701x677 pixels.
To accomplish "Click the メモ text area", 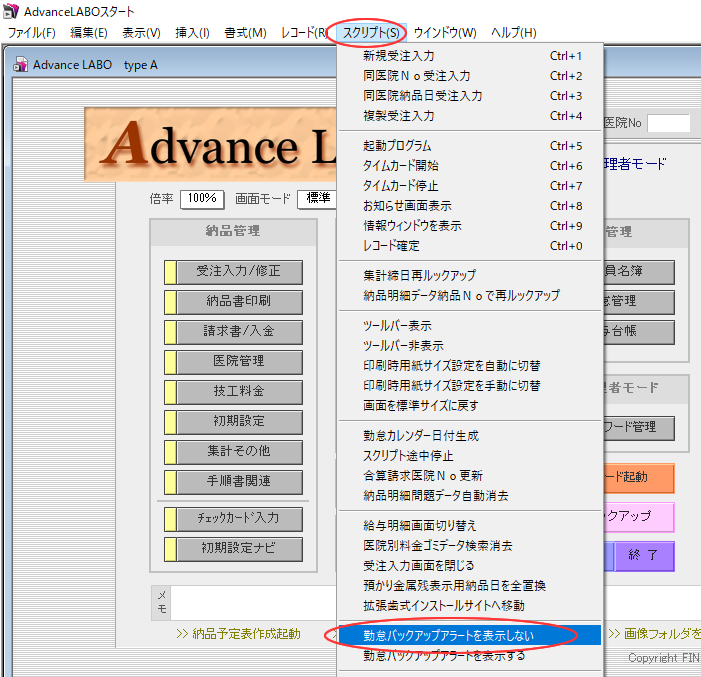I will click(253, 602).
